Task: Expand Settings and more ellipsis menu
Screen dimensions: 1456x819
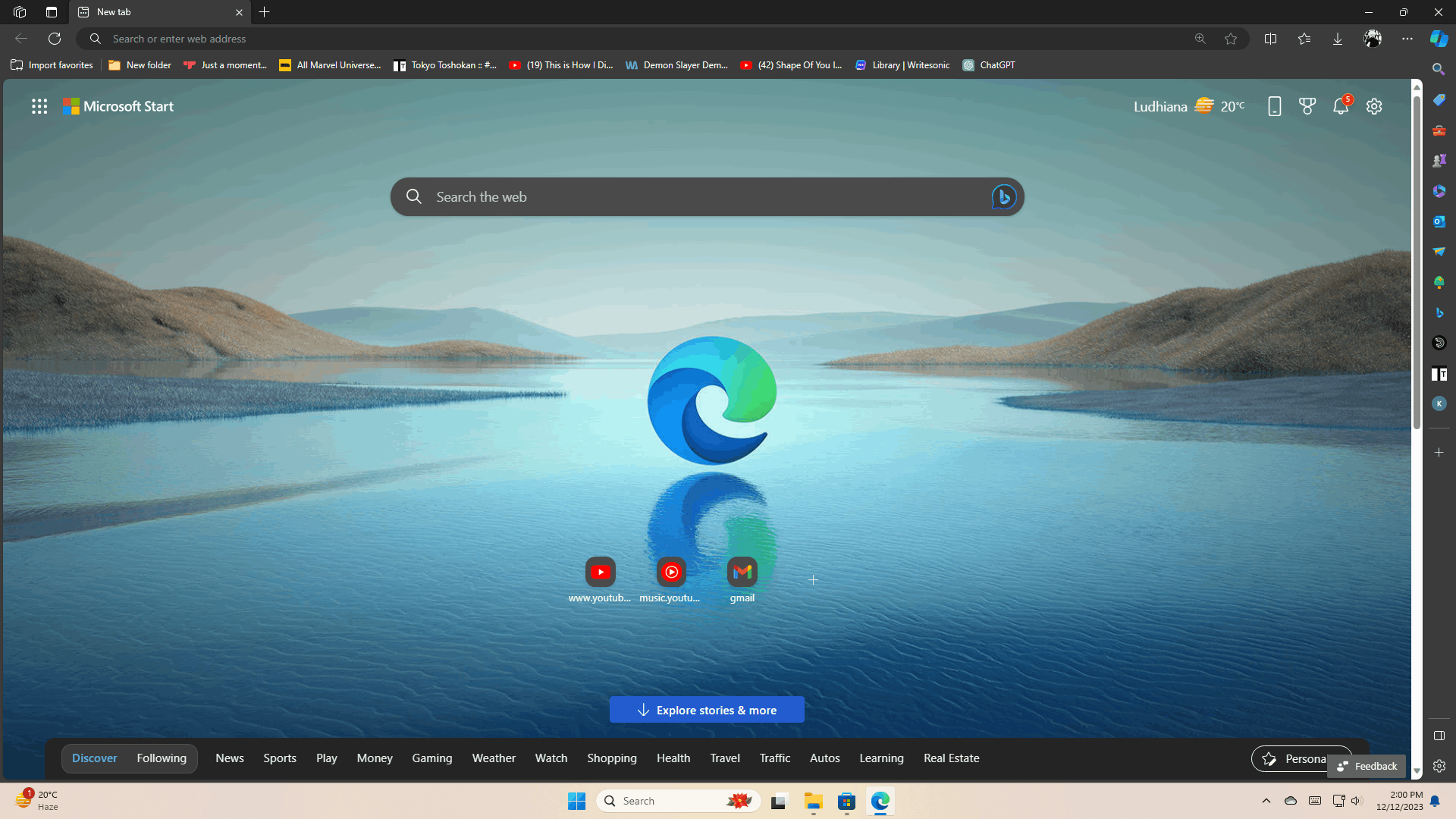Action: [x=1407, y=39]
